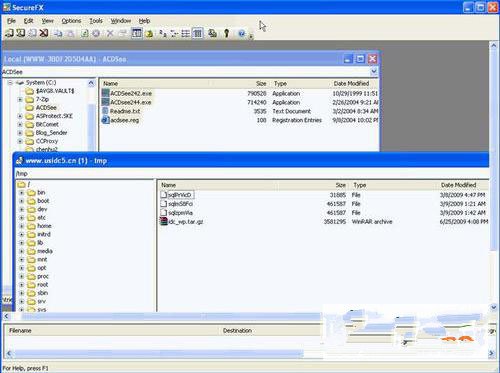Select the proc folder in remote tree

(43, 276)
